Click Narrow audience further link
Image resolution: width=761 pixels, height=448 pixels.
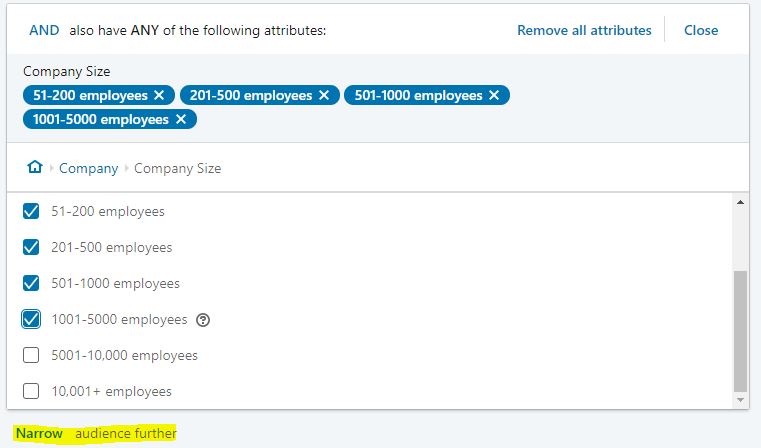pyautogui.click(x=96, y=433)
